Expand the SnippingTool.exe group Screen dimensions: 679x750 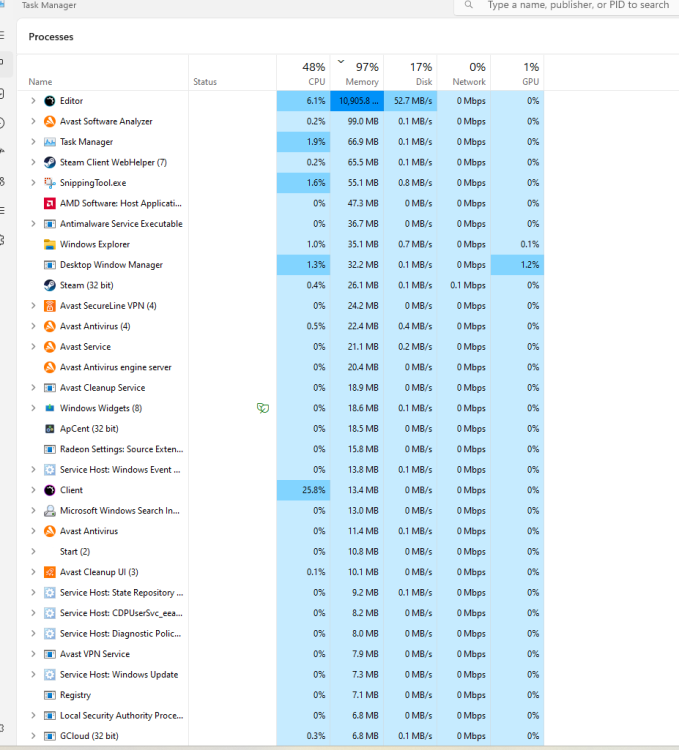(33, 183)
